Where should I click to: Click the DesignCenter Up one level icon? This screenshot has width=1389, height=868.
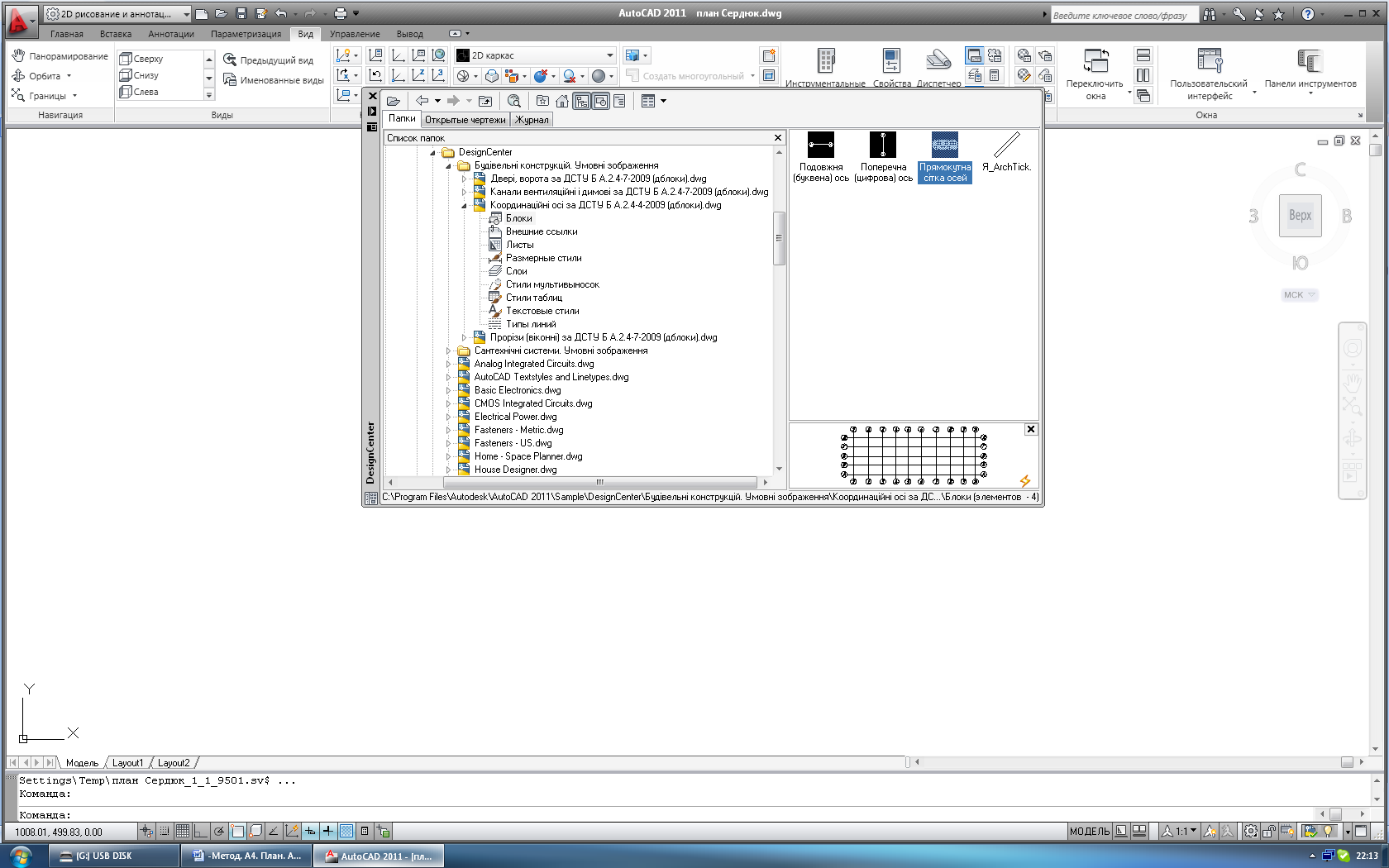pos(485,101)
